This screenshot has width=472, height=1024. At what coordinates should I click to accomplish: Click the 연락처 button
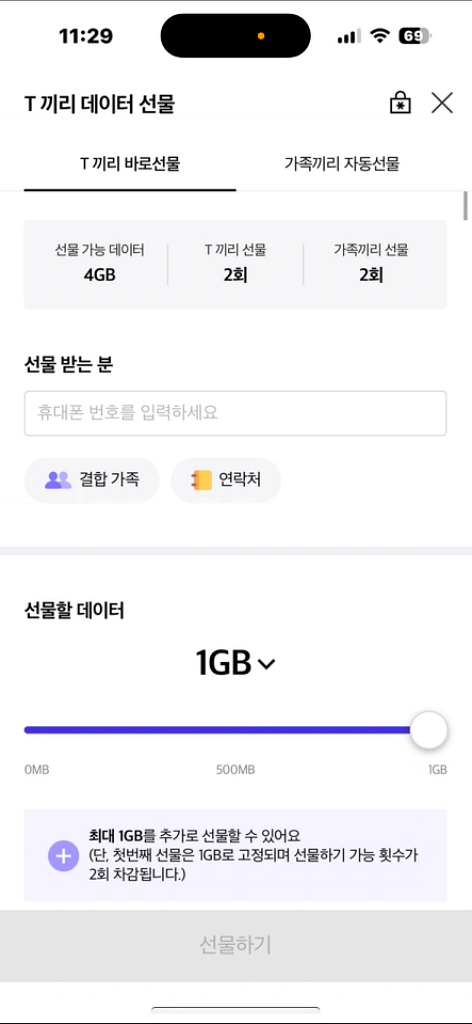226,481
